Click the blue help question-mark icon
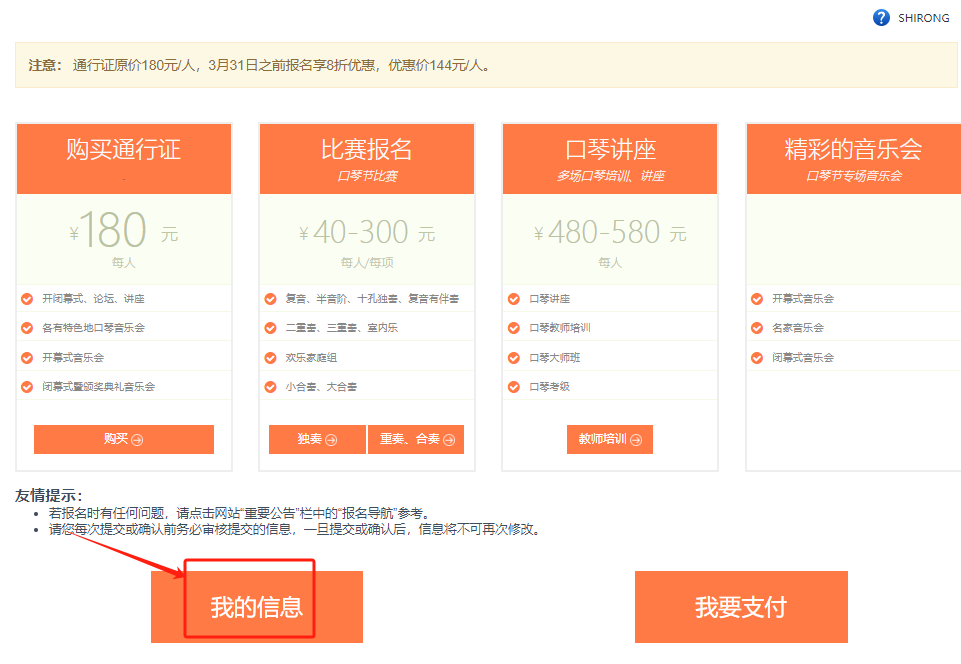The image size is (961, 664). (881, 18)
